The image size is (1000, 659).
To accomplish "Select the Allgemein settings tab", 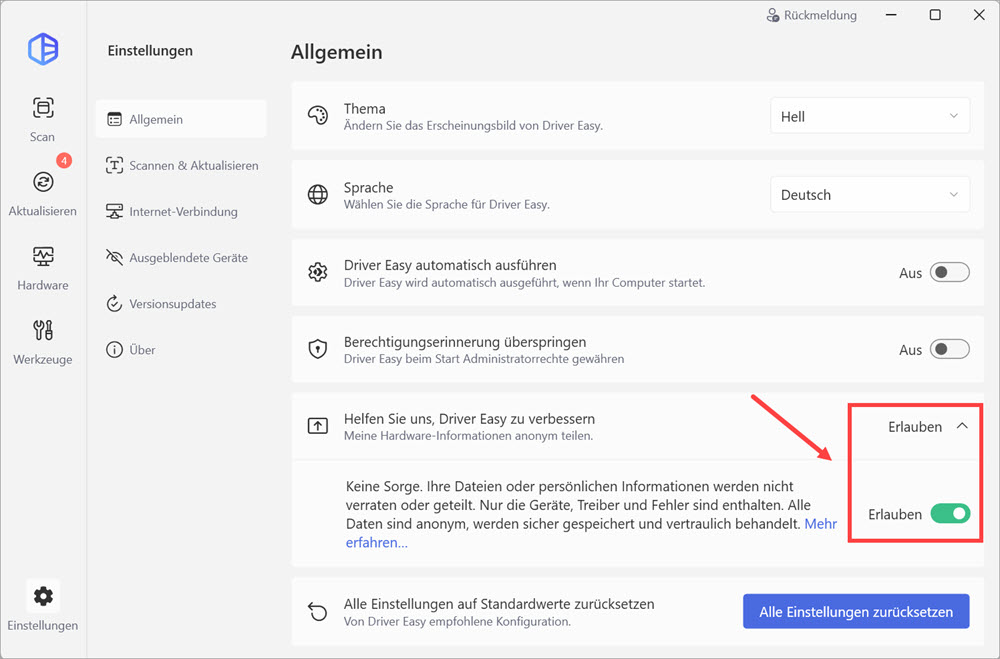I will (x=181, y=119).
